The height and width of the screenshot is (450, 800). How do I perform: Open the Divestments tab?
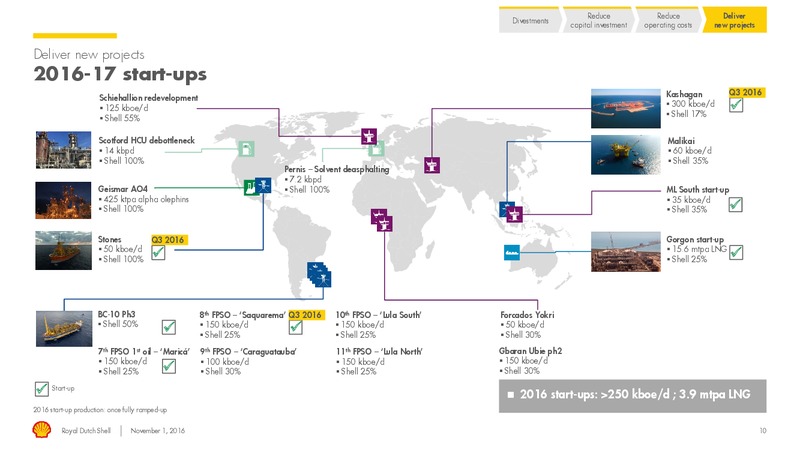pyautogui.click(x=530, y=20)
